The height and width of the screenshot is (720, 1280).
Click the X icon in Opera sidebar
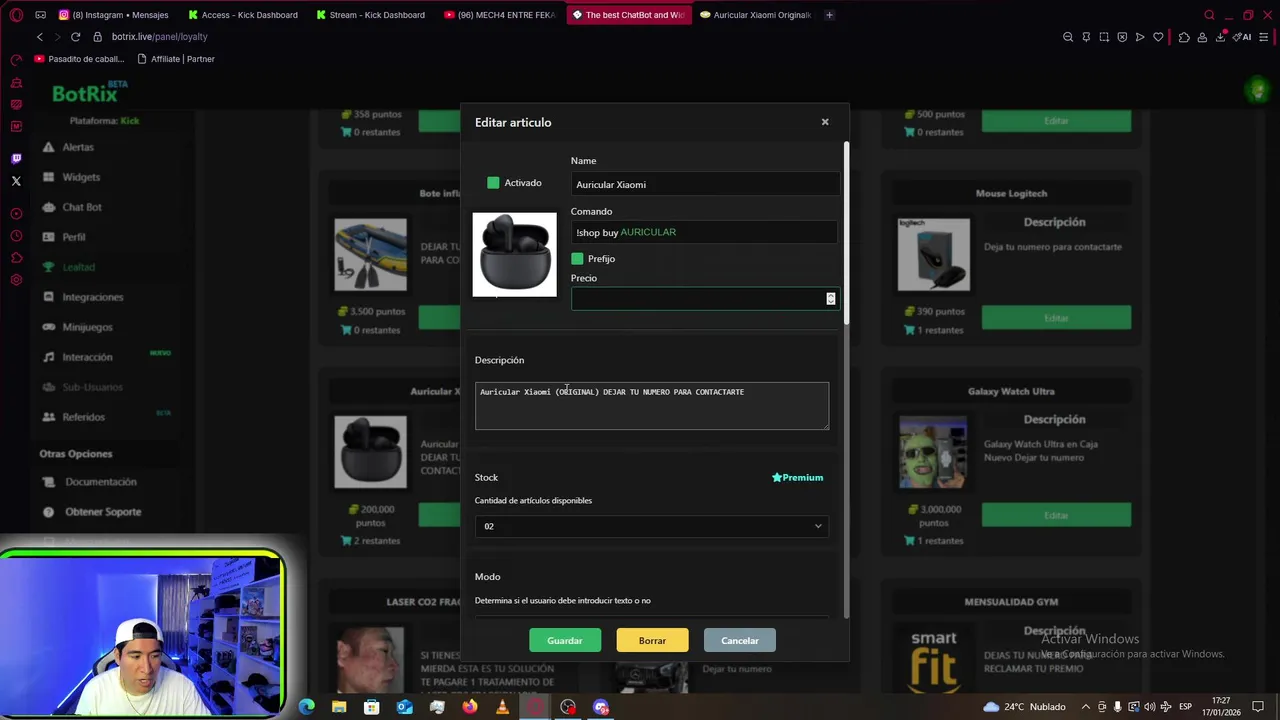coord(16,181)
